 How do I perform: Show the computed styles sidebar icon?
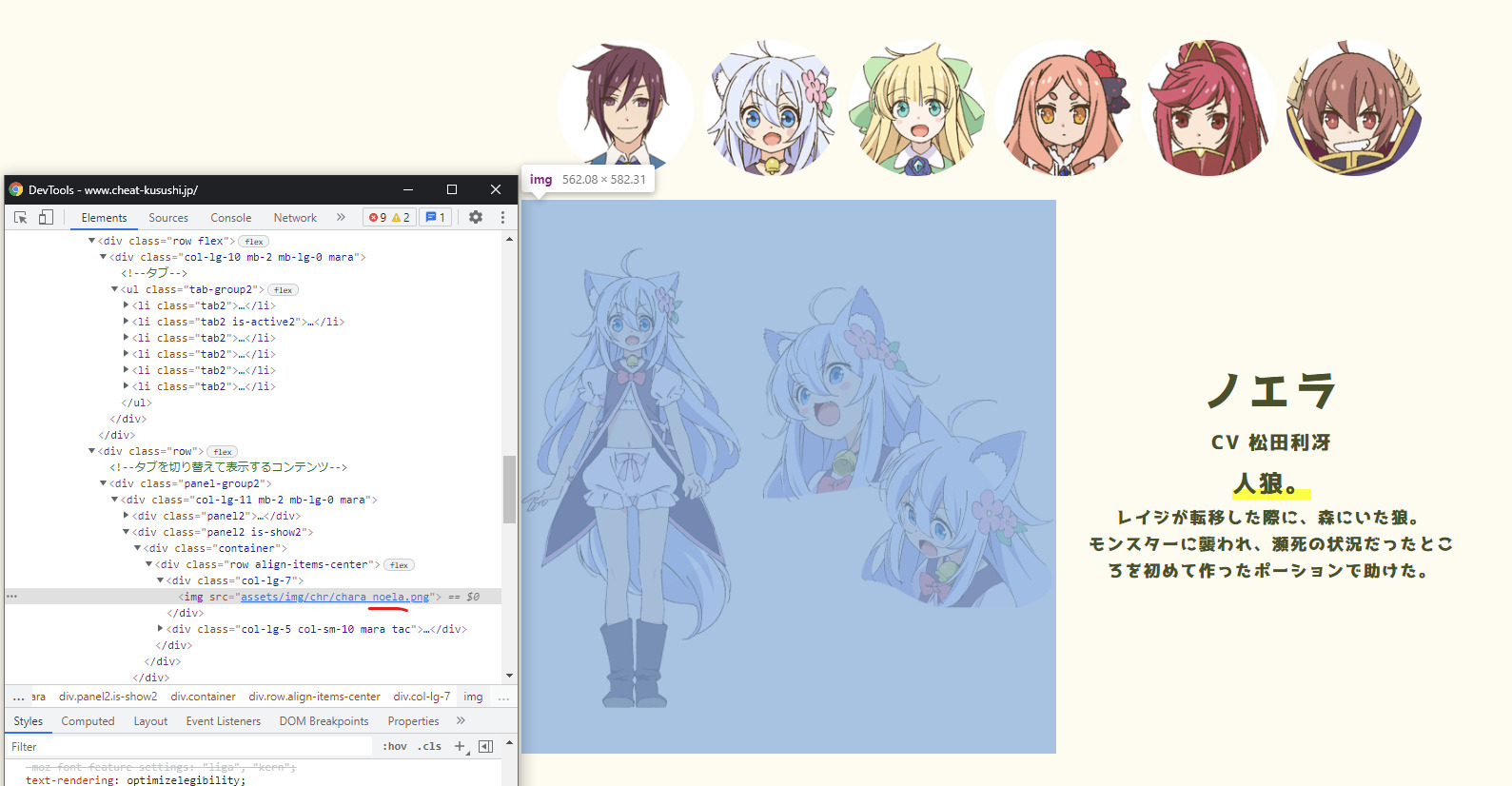pos(485,747)
